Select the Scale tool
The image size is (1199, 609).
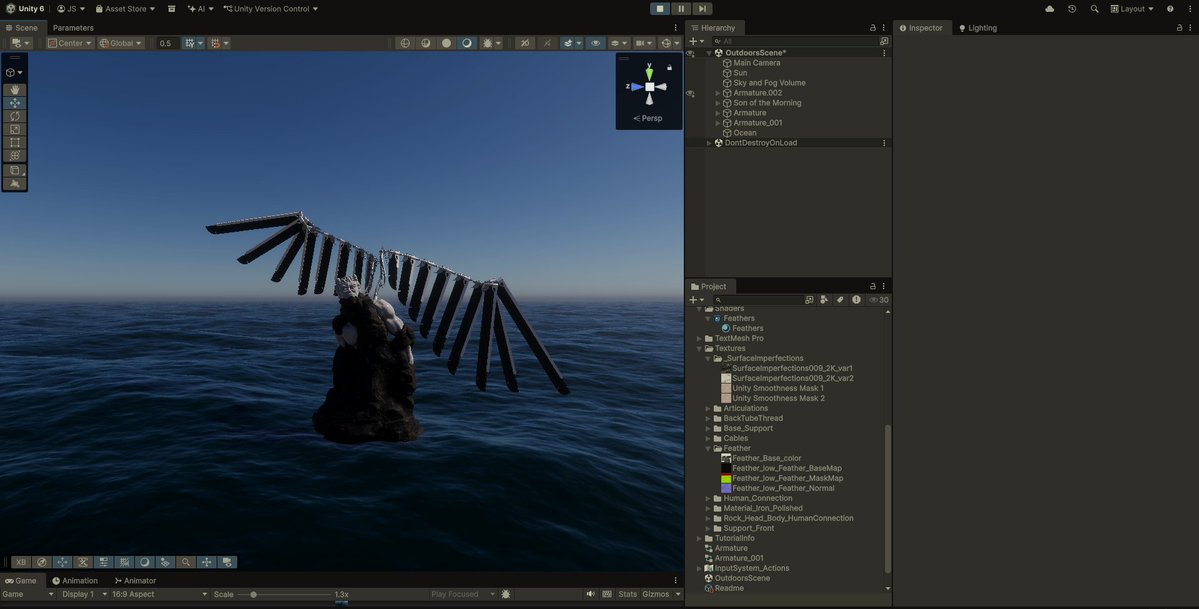(15, 129)
